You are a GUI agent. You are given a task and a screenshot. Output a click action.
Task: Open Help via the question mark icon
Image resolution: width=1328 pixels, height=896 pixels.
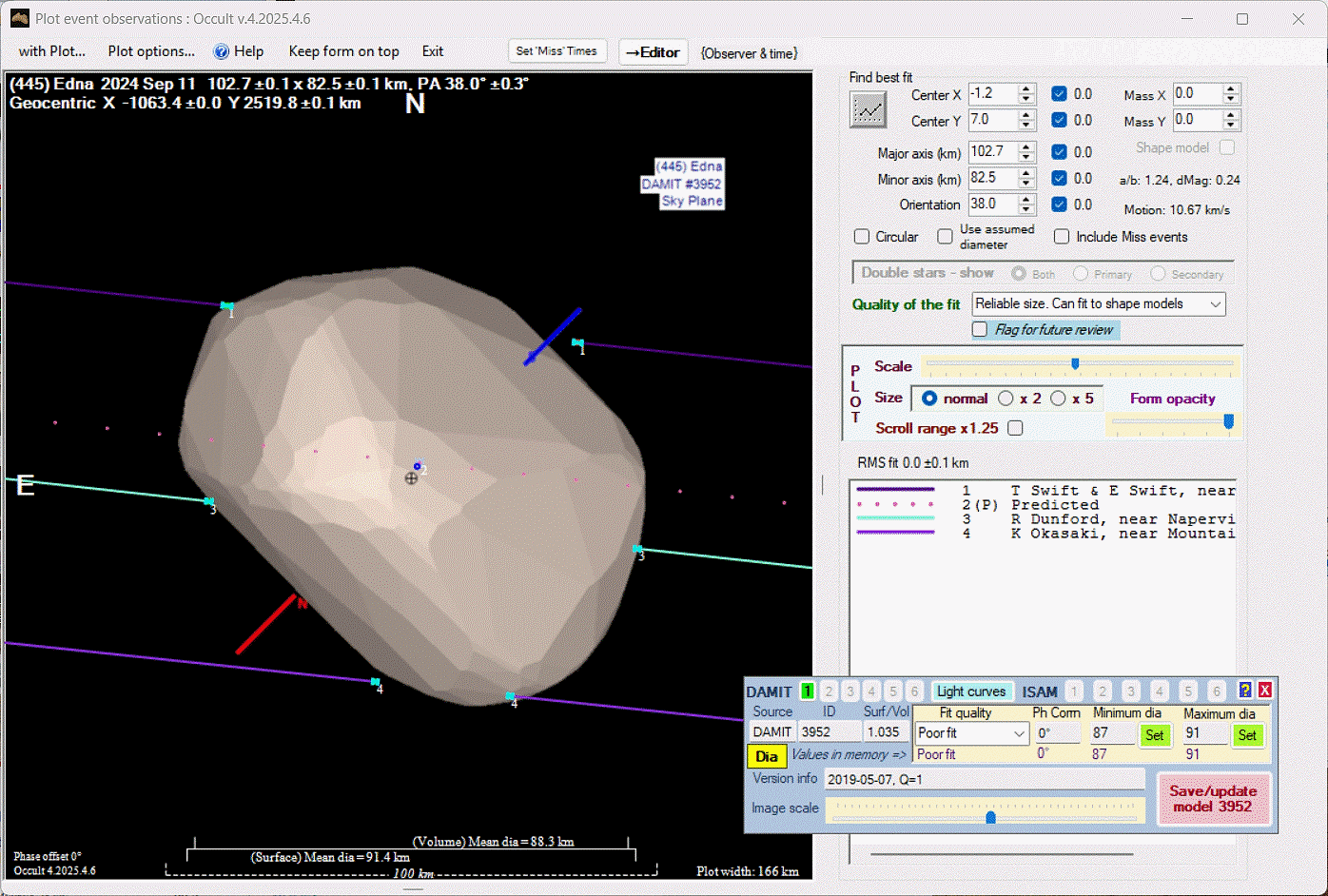222,51
